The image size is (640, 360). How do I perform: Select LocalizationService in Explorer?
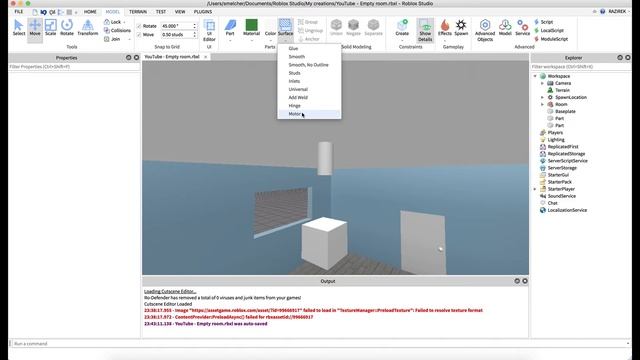click(567, 210)
